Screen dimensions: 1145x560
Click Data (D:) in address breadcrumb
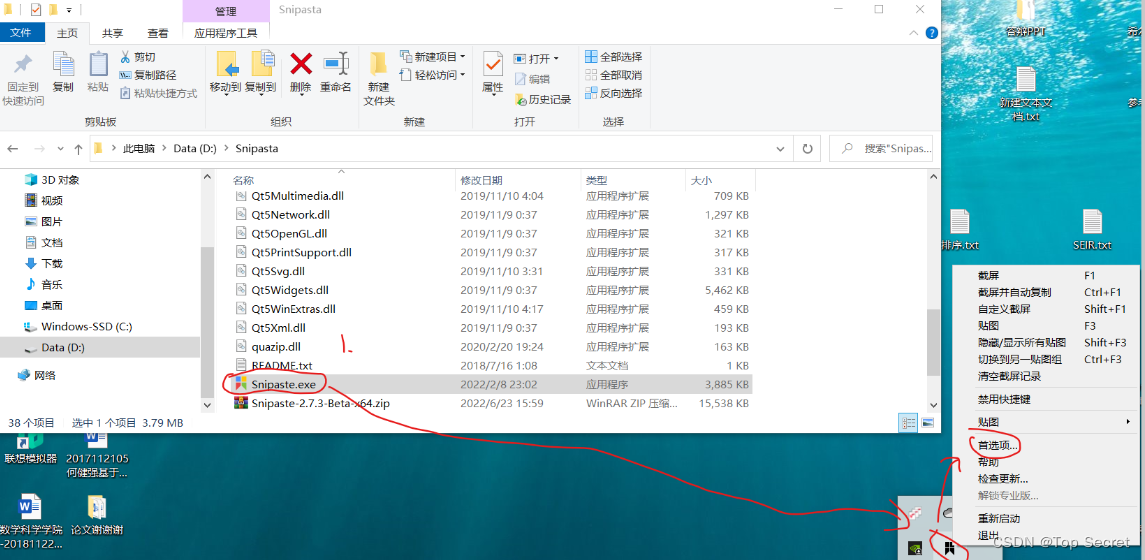[194, 148]
